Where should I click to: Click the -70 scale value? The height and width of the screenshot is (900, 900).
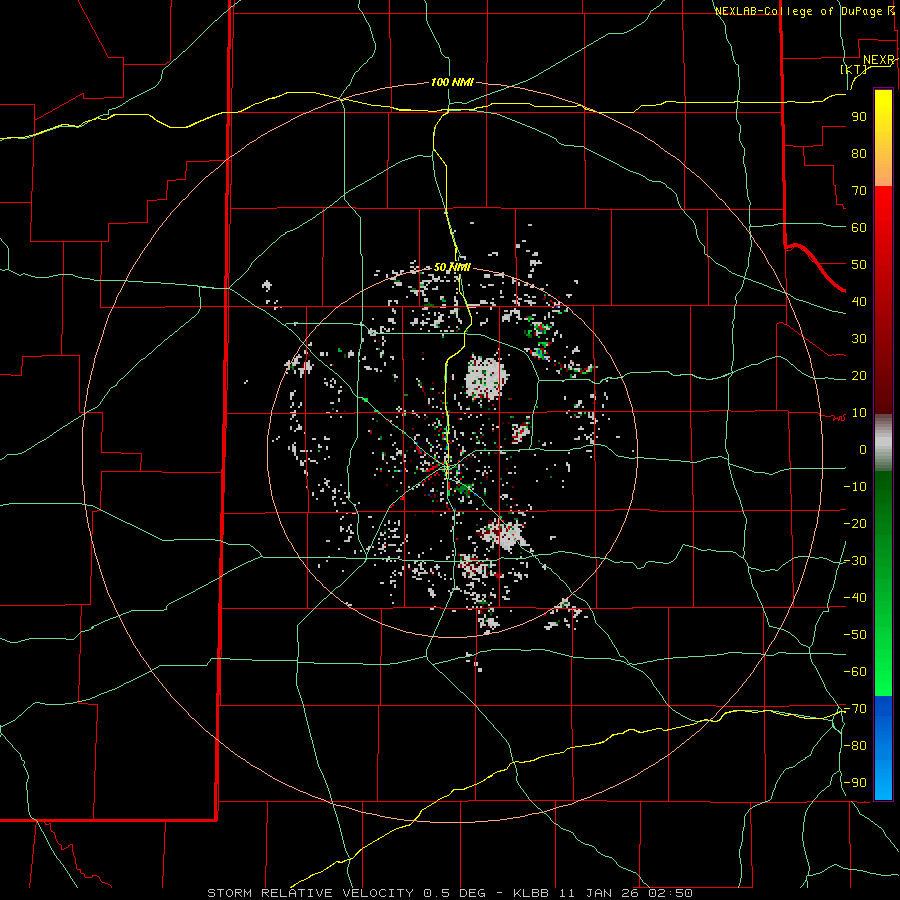[x=855, y=709]
